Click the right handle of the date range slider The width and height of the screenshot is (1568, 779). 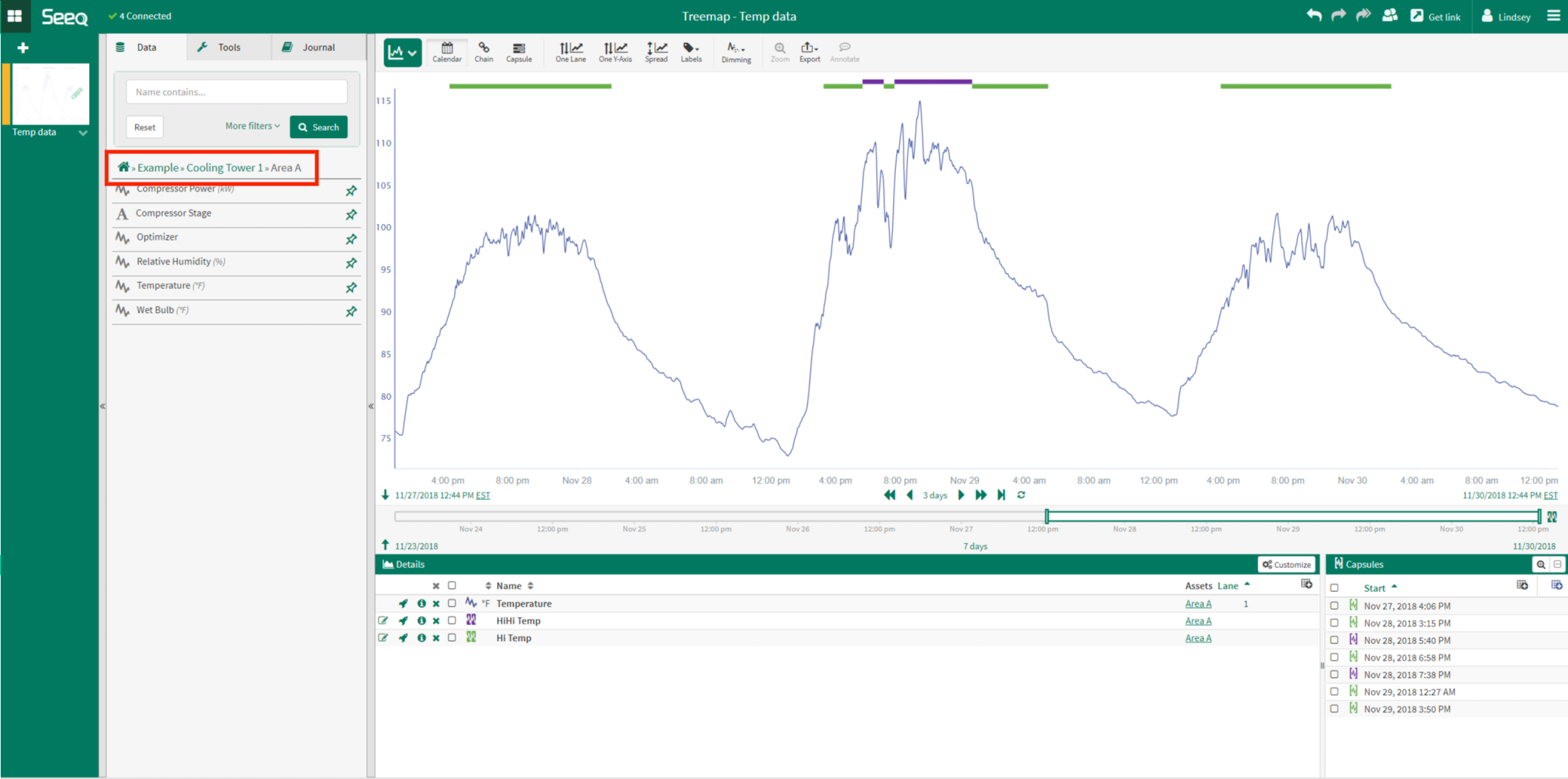[x=1539, y=517]
